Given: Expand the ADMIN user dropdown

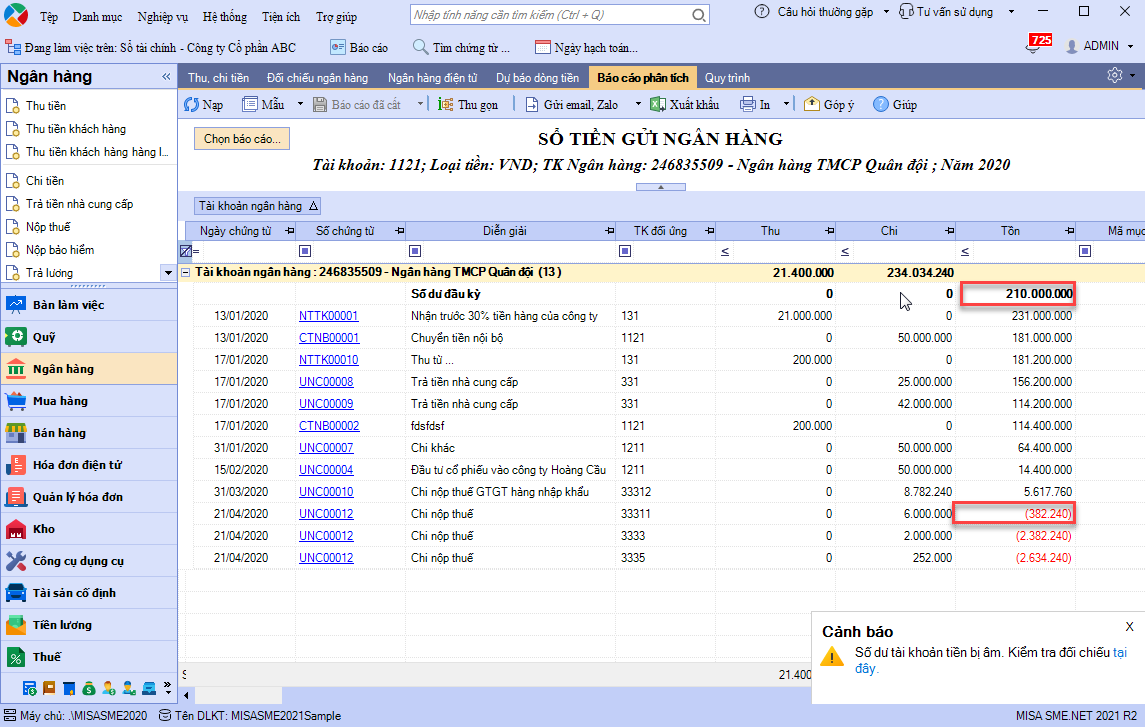Looking at the screenshot, I should coord(1131,46).
